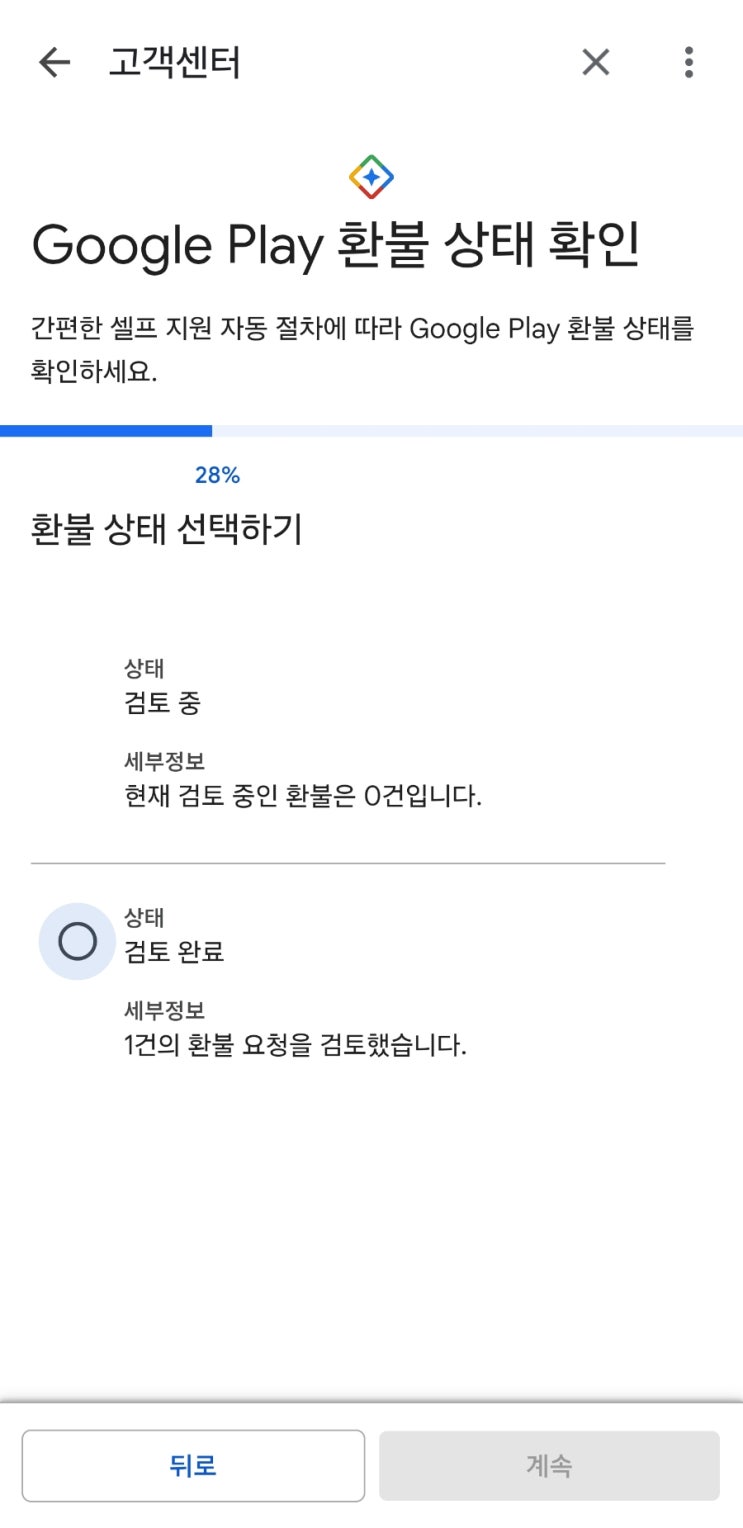Open the three-dot more options menu
The height and width of the screenshot is (1528, 743).
tap(688, 63)
